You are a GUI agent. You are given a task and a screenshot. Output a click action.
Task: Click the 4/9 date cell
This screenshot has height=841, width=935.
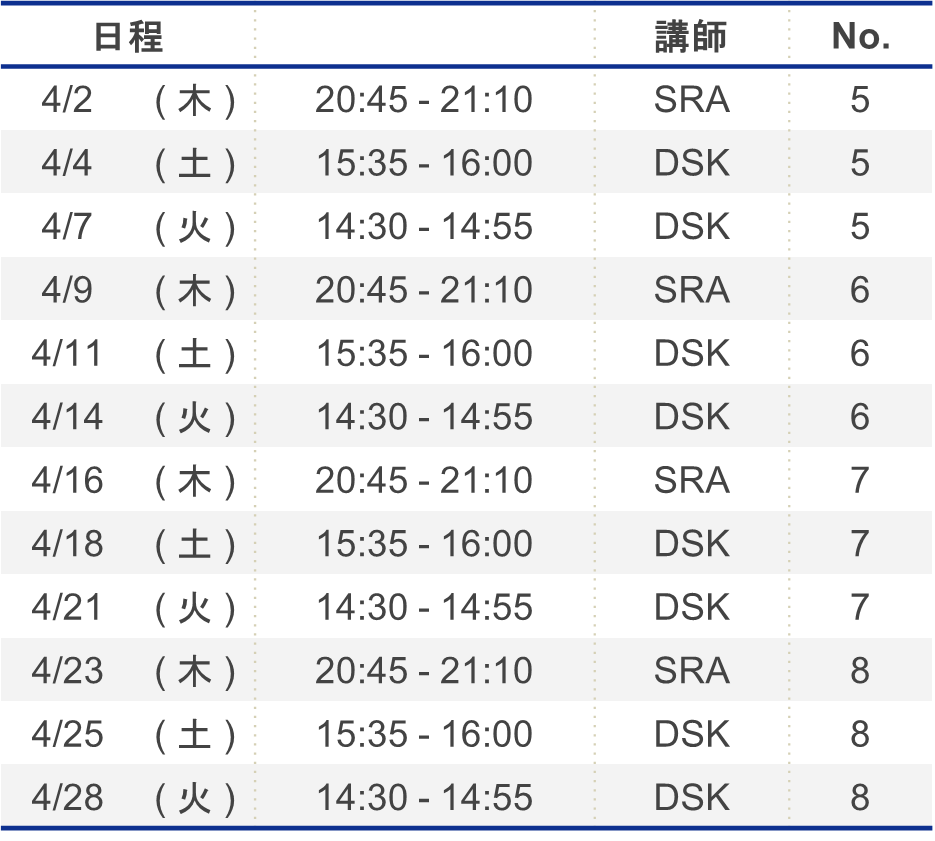point(67,291)
